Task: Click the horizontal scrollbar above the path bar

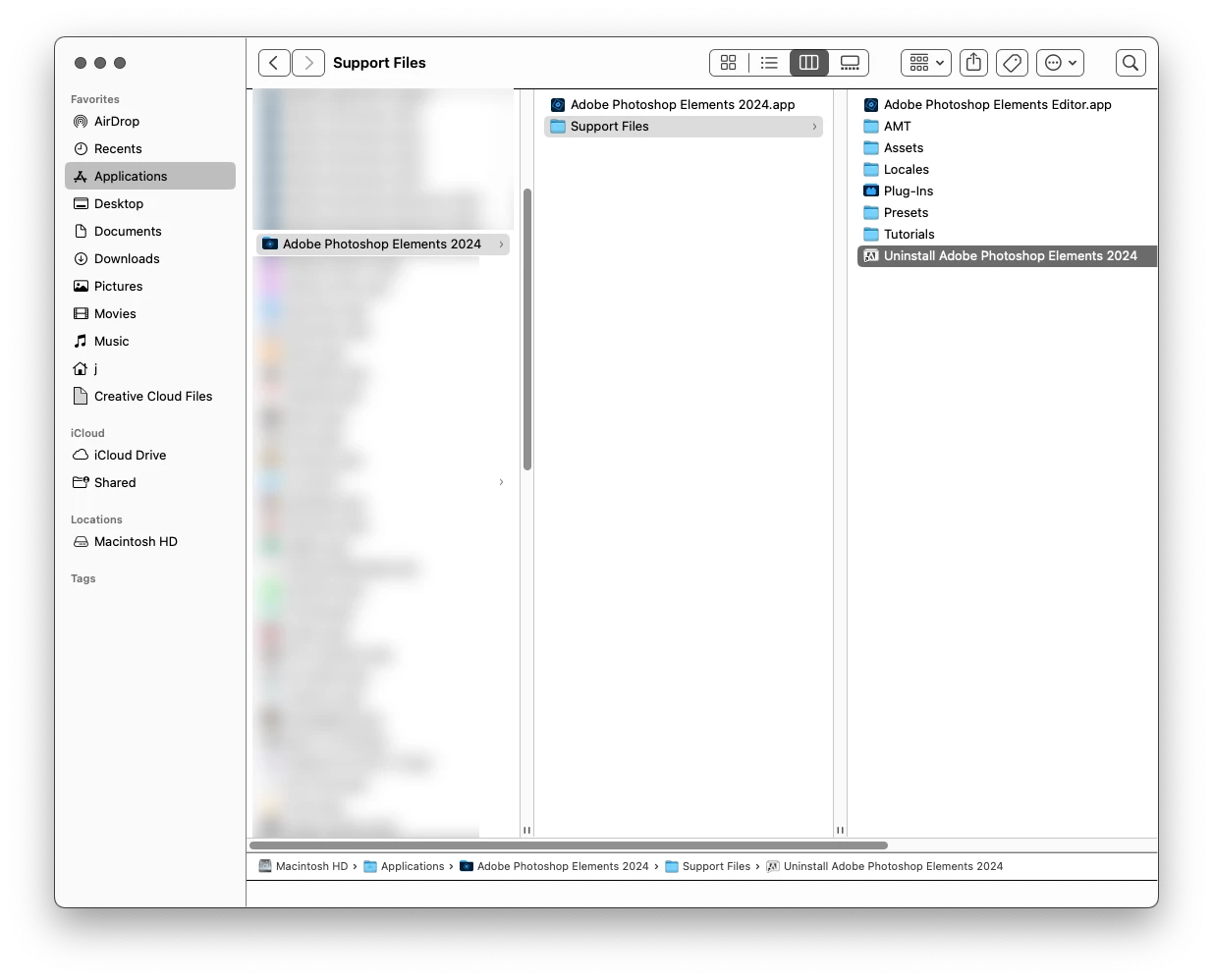Action: (569, 845)
